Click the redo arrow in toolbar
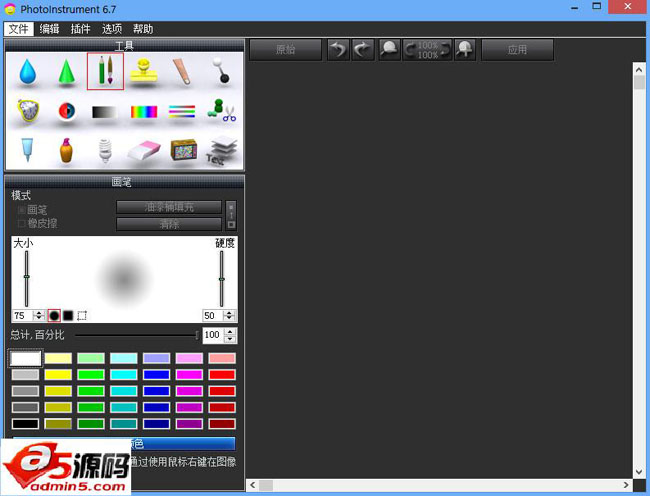 (x=363, y=50)
